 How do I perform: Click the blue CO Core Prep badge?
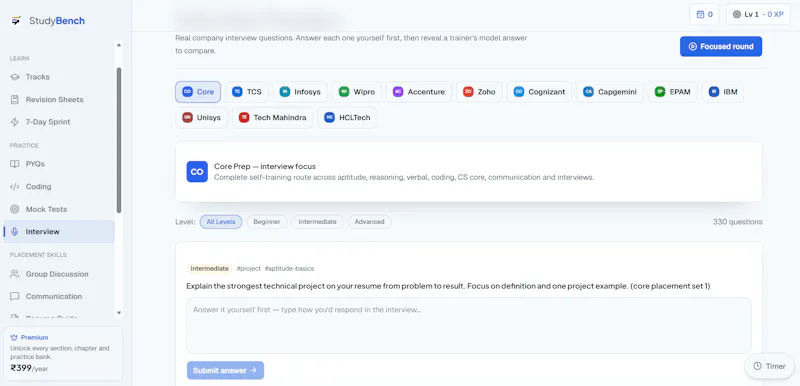coord(197,172)
